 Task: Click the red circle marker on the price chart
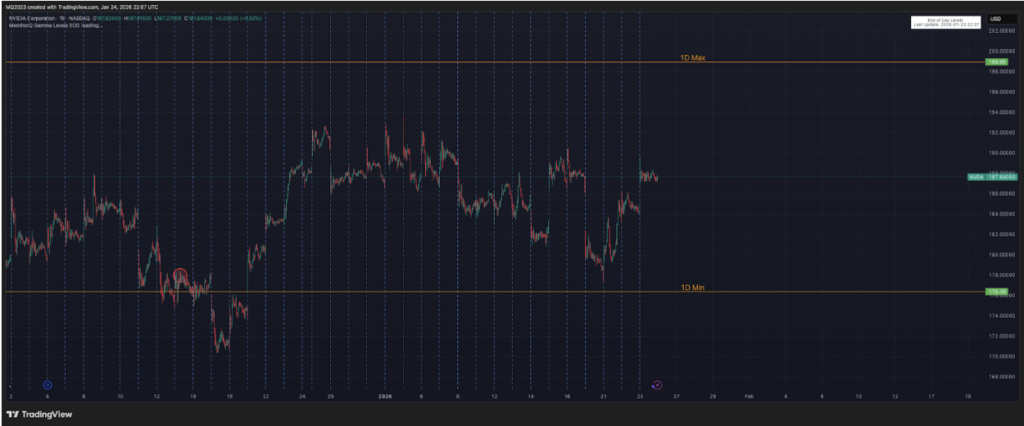click(x=181, y=276)
